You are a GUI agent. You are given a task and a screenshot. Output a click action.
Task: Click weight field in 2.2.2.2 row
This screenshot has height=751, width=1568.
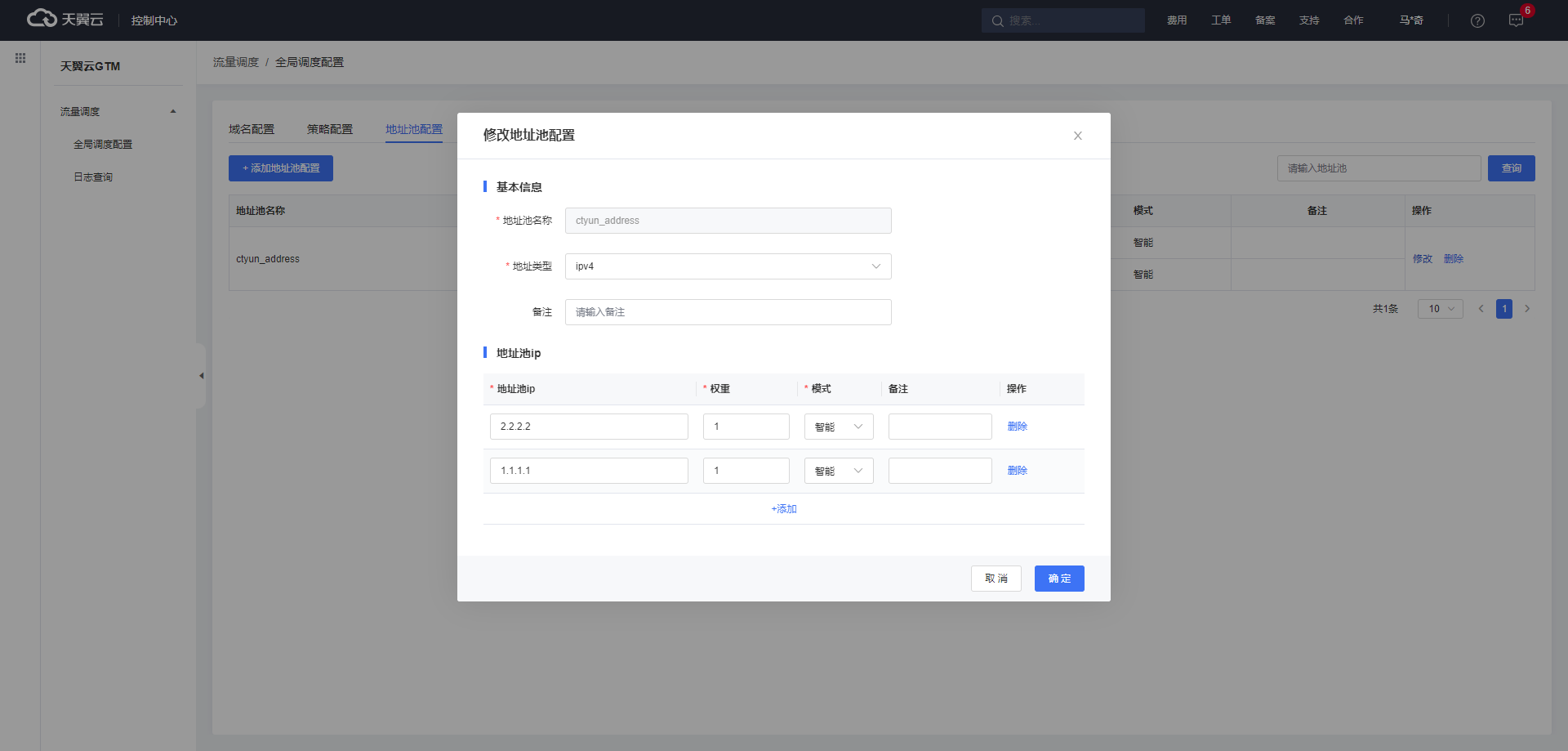[x=746, y=427]
